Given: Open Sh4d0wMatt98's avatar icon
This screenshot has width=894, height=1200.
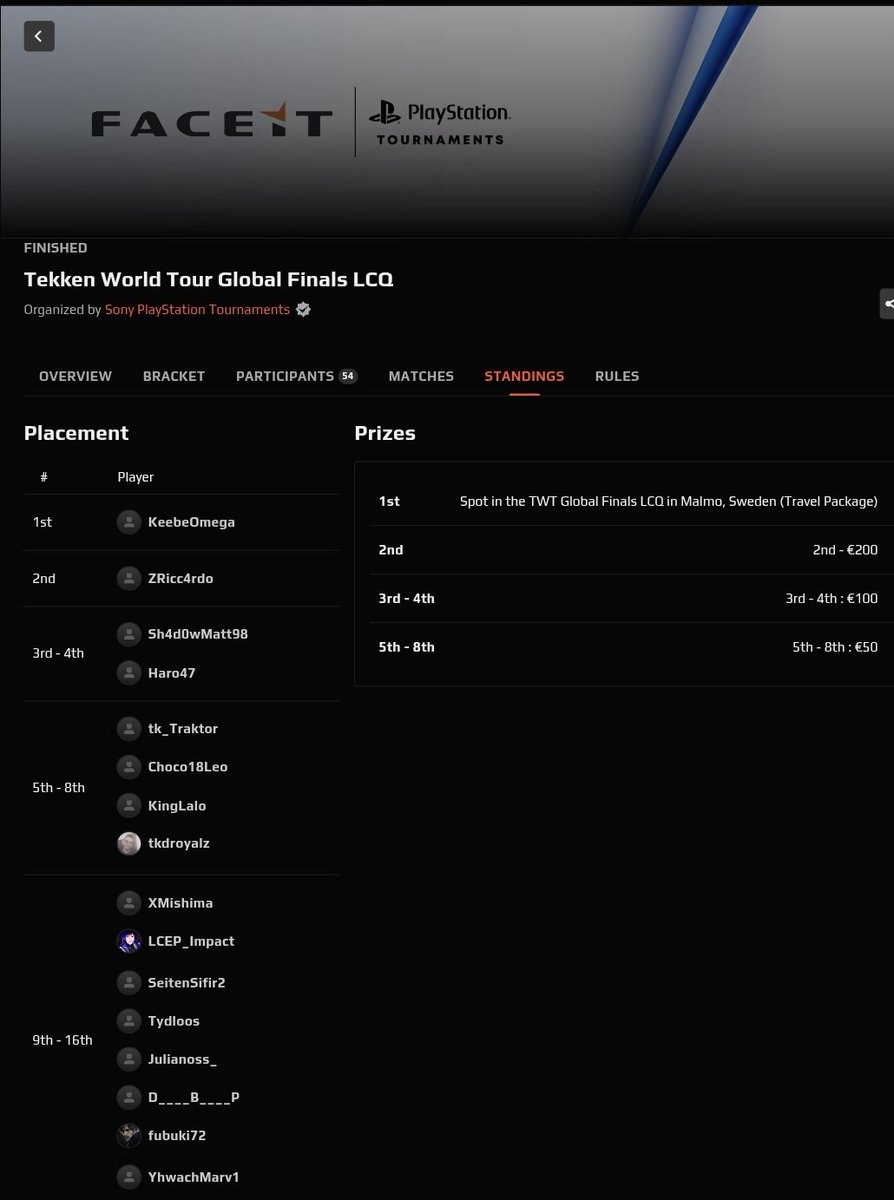Looking at the screenshot, I should click(129, 634).
